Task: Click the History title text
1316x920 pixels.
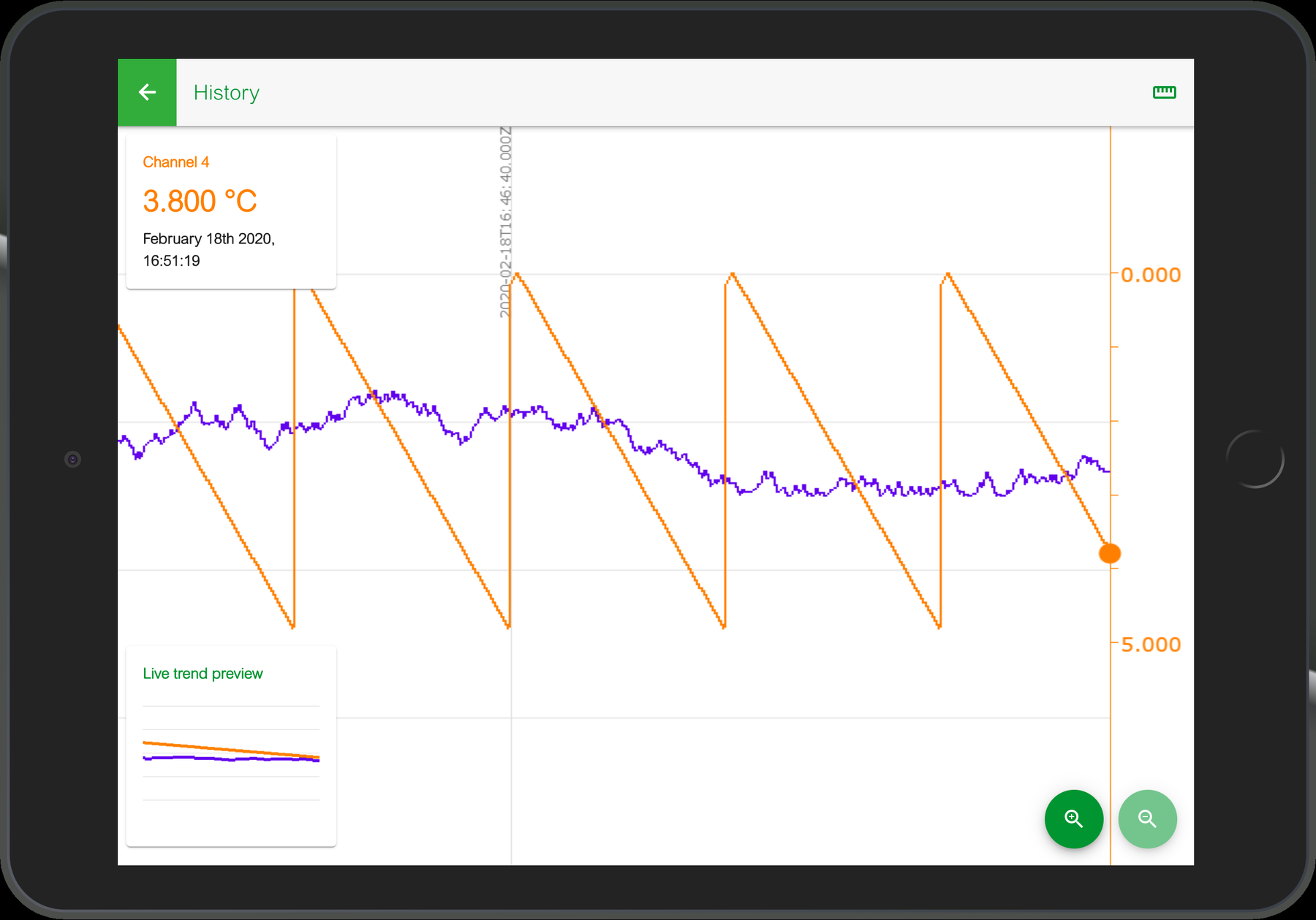Action: (x=226, y=93)
